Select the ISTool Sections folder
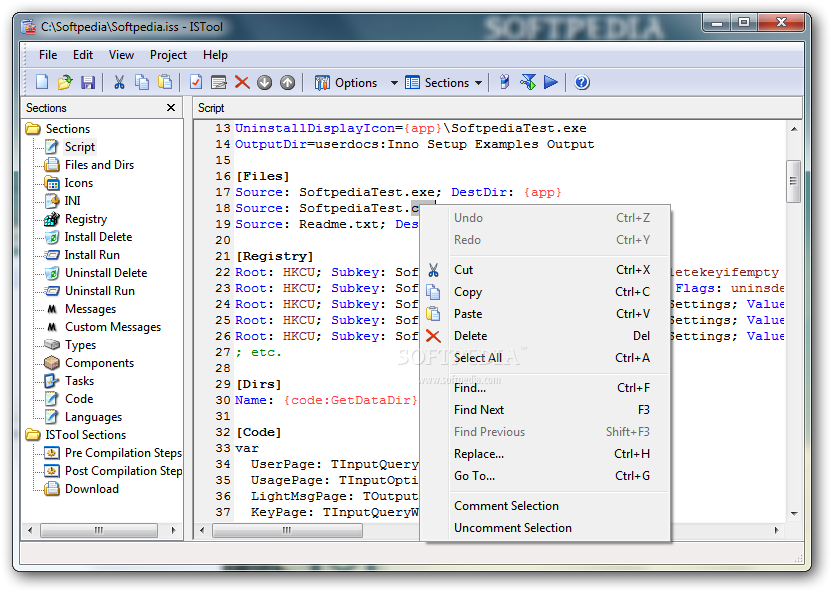The height and width of the screenshot is (592, 832). [x=85, y=435]
